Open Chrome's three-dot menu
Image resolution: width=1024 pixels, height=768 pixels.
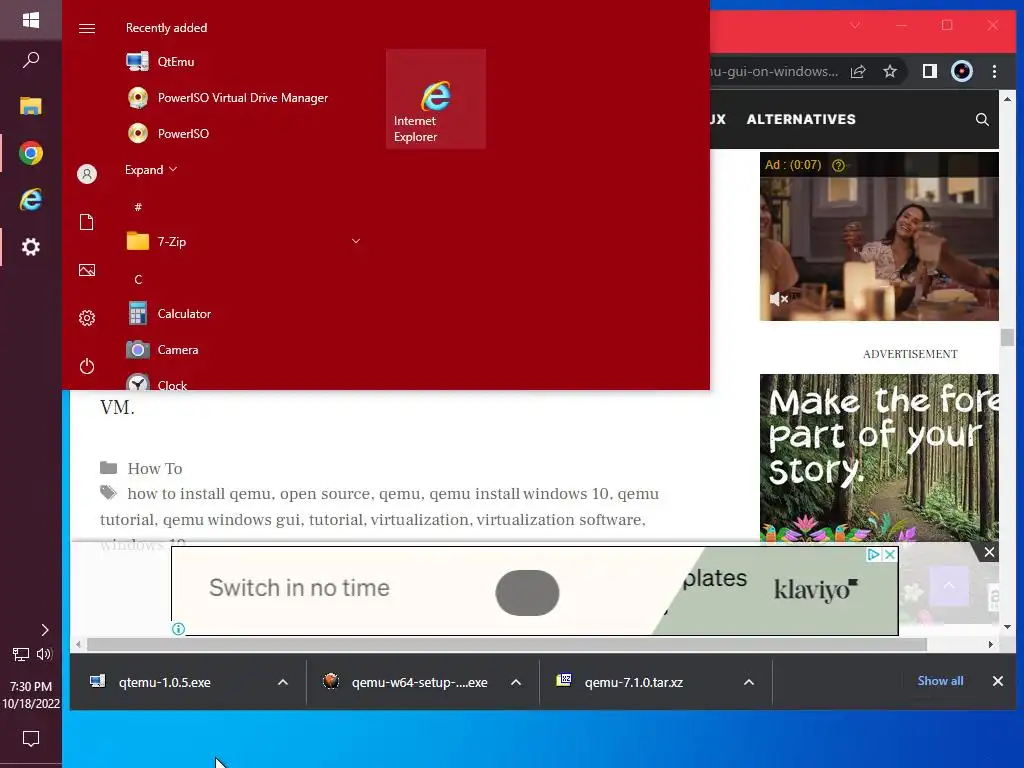click(x=994, y=71)
